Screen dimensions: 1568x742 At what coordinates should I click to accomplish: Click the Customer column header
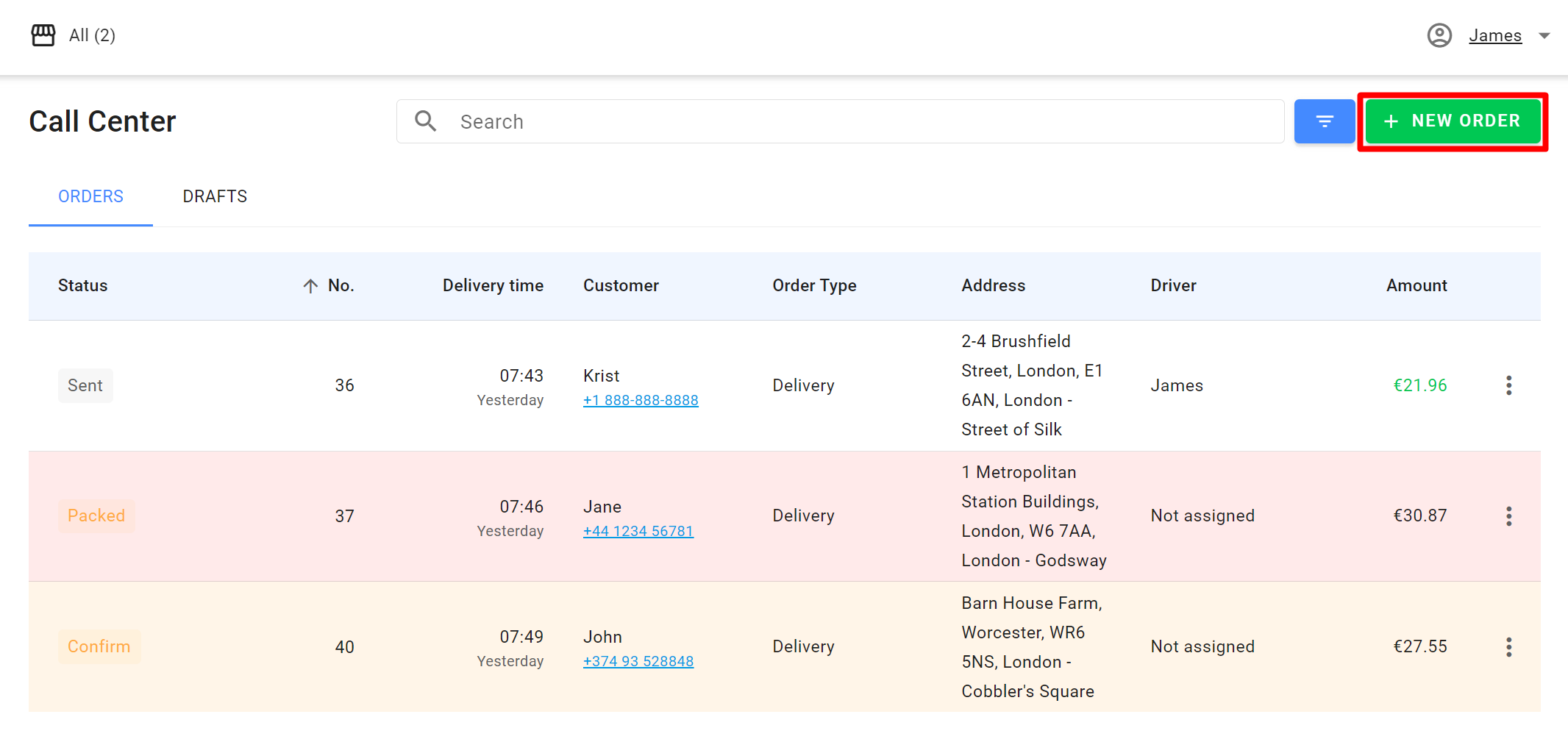click(621, 285)
